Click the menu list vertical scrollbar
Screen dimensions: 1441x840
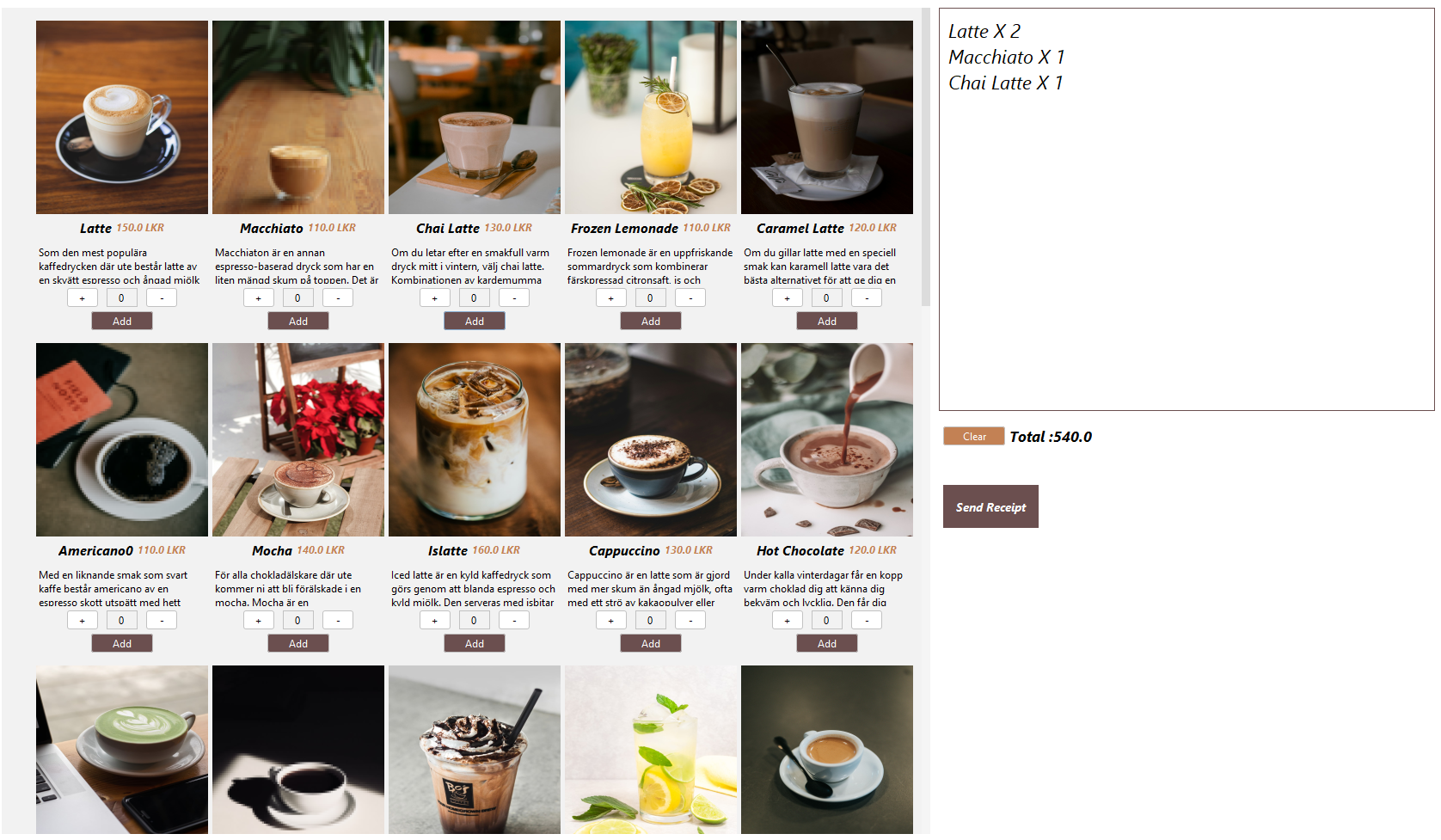click(925, 156)
